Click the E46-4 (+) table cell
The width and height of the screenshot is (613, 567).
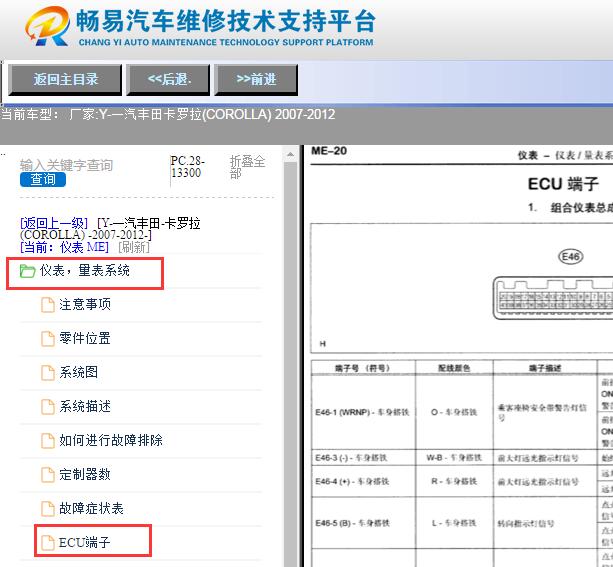click(x=363, y=481)
